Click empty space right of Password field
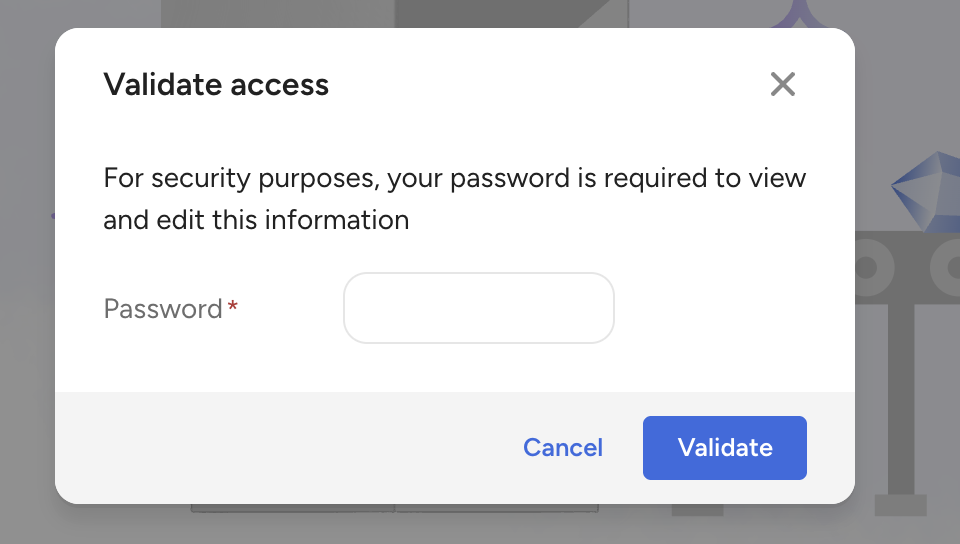960x544 pixels. click(720, 308)
